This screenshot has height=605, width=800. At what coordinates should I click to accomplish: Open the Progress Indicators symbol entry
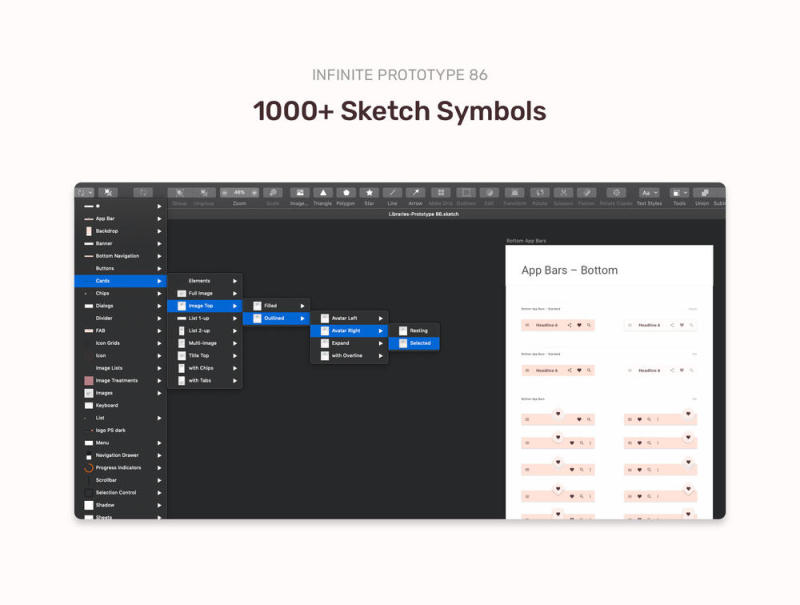118,467
